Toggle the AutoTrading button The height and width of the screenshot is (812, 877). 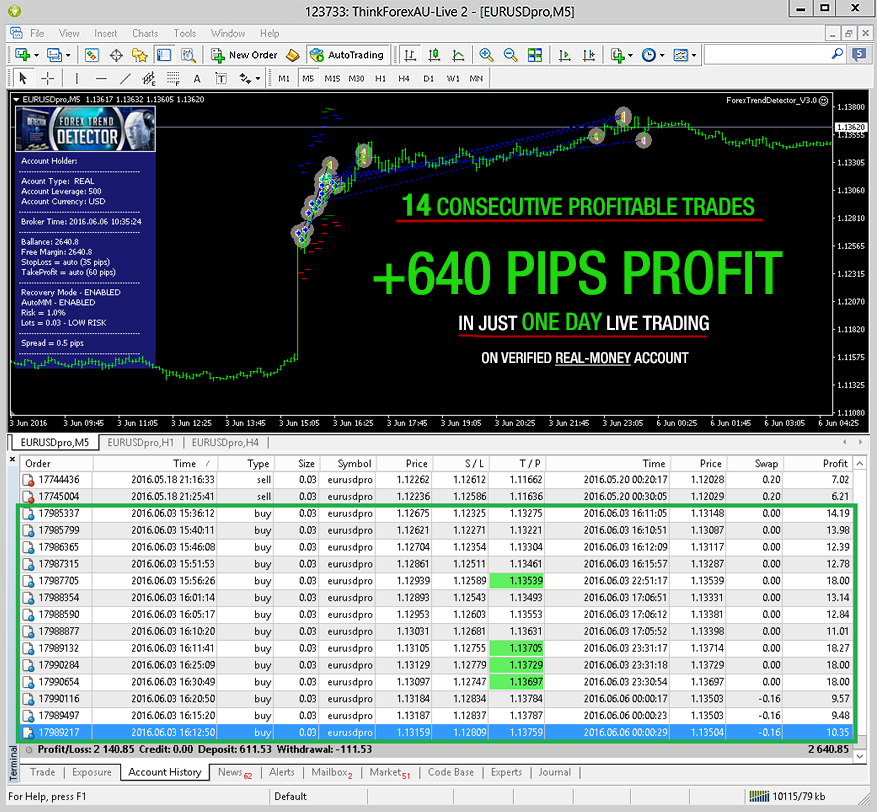(347, 55)
